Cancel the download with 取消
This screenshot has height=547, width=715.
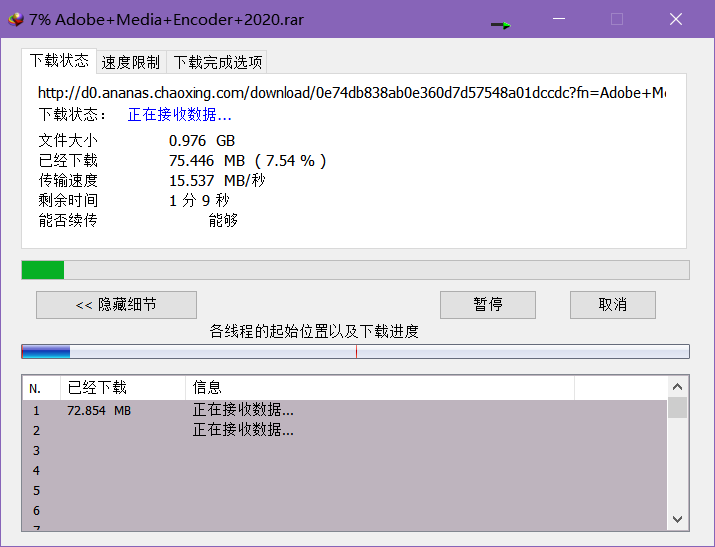tap(613, 304)
